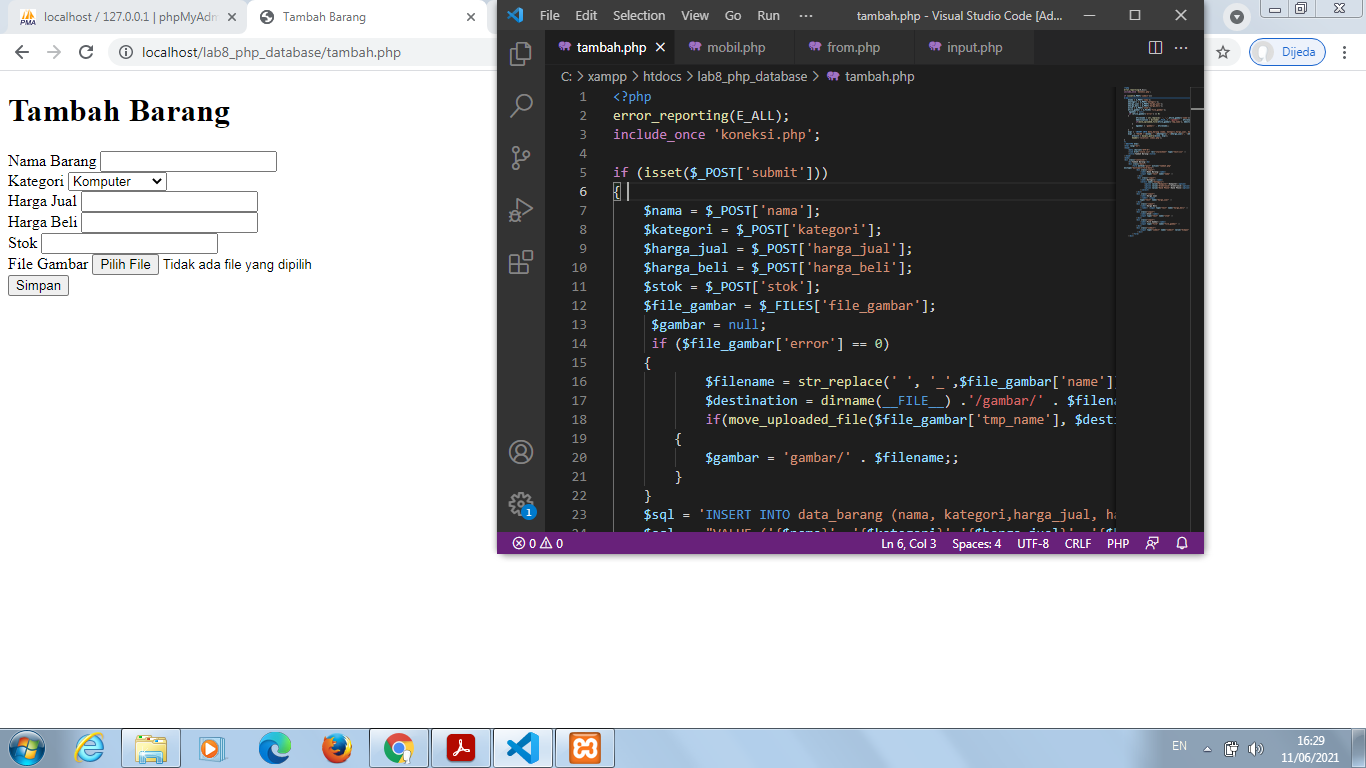Click htdocs in the breadcrumb path
The image size is (1366, 768).
tap(663, 76)
